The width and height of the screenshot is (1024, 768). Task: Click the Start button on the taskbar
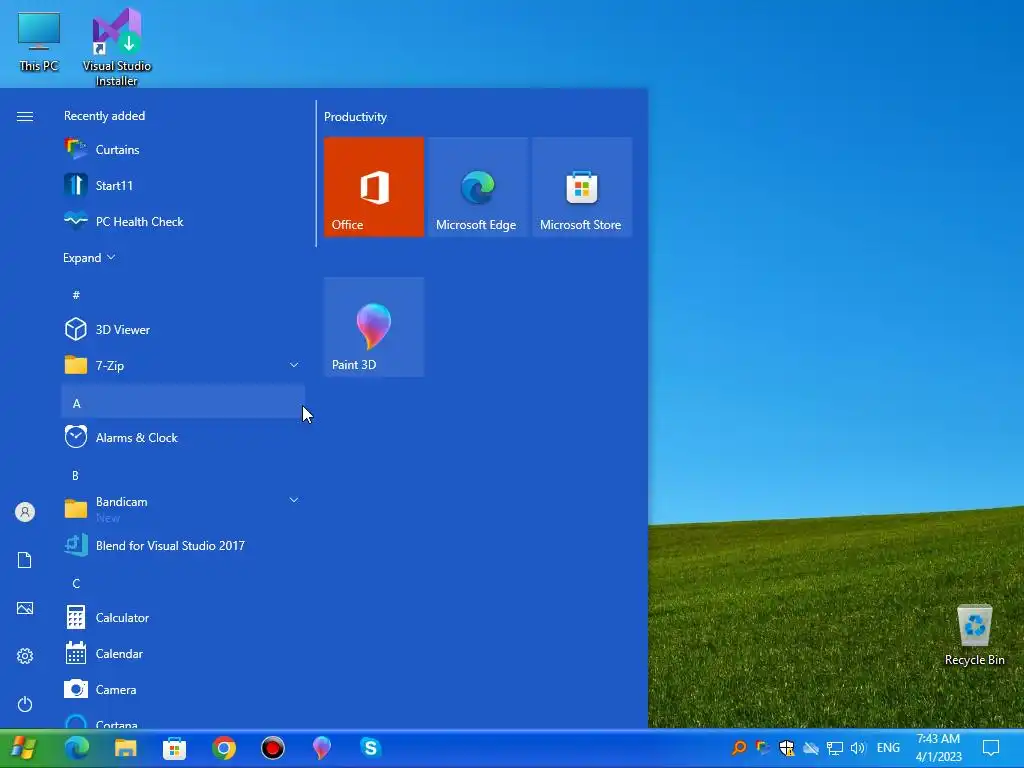(x=24, y=748)
